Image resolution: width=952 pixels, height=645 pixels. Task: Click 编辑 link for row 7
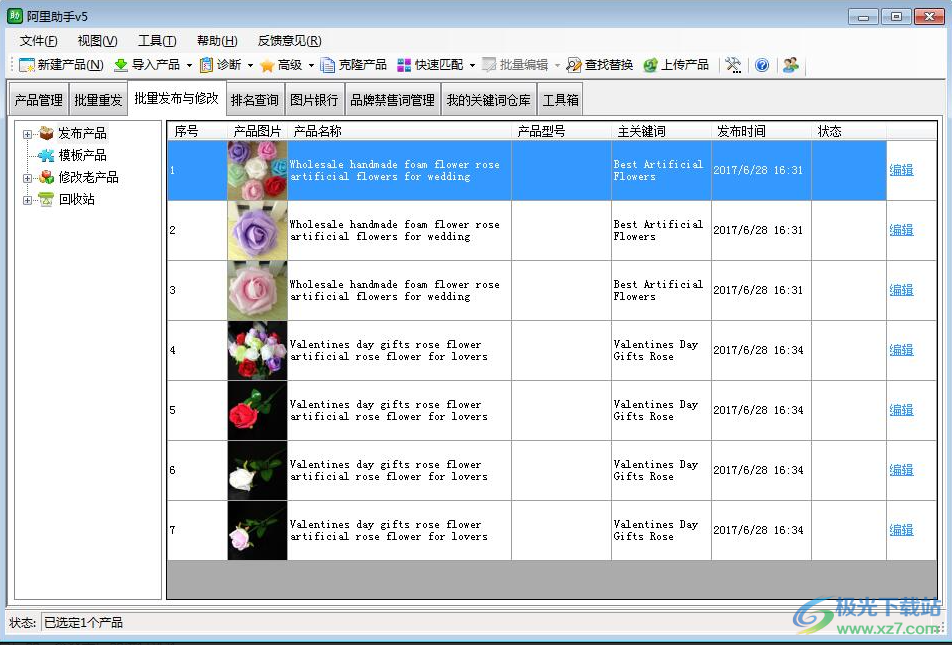pyautogui.click(x=901, y=530)
